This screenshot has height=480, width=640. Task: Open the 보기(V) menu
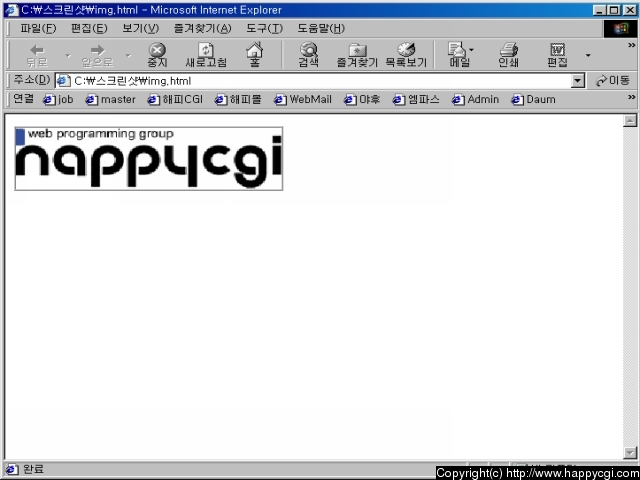point(140,28)
